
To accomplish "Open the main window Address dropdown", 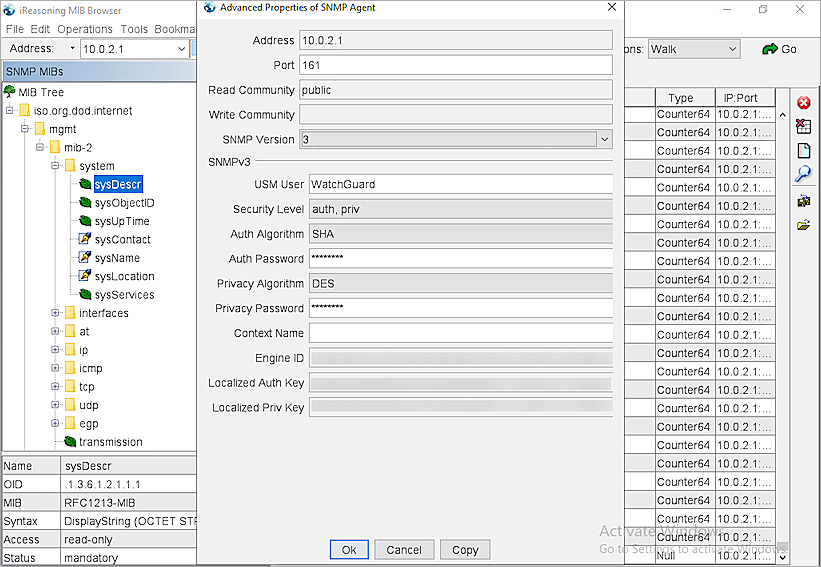I will point(182,49).
